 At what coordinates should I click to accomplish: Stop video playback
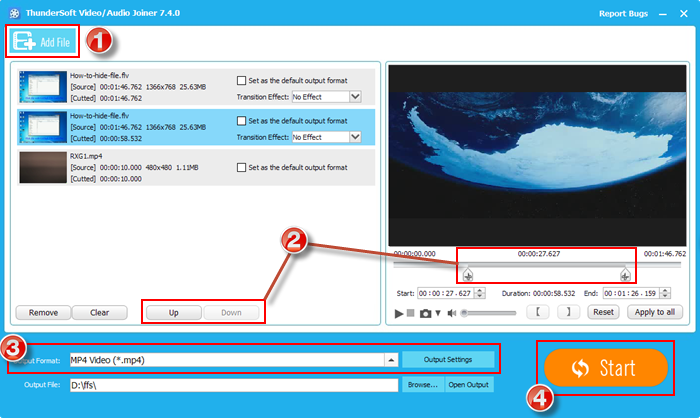click(412, 313)
